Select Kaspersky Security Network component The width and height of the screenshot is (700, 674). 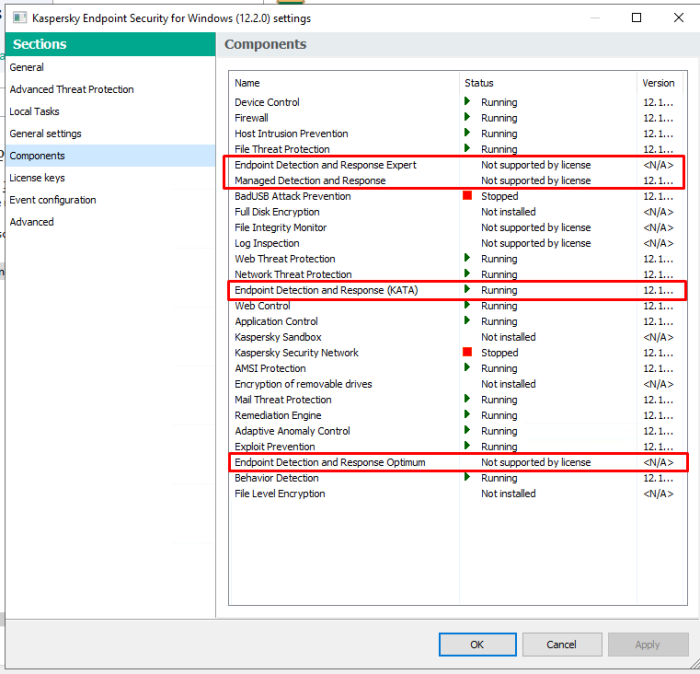[x=296, y=353]
